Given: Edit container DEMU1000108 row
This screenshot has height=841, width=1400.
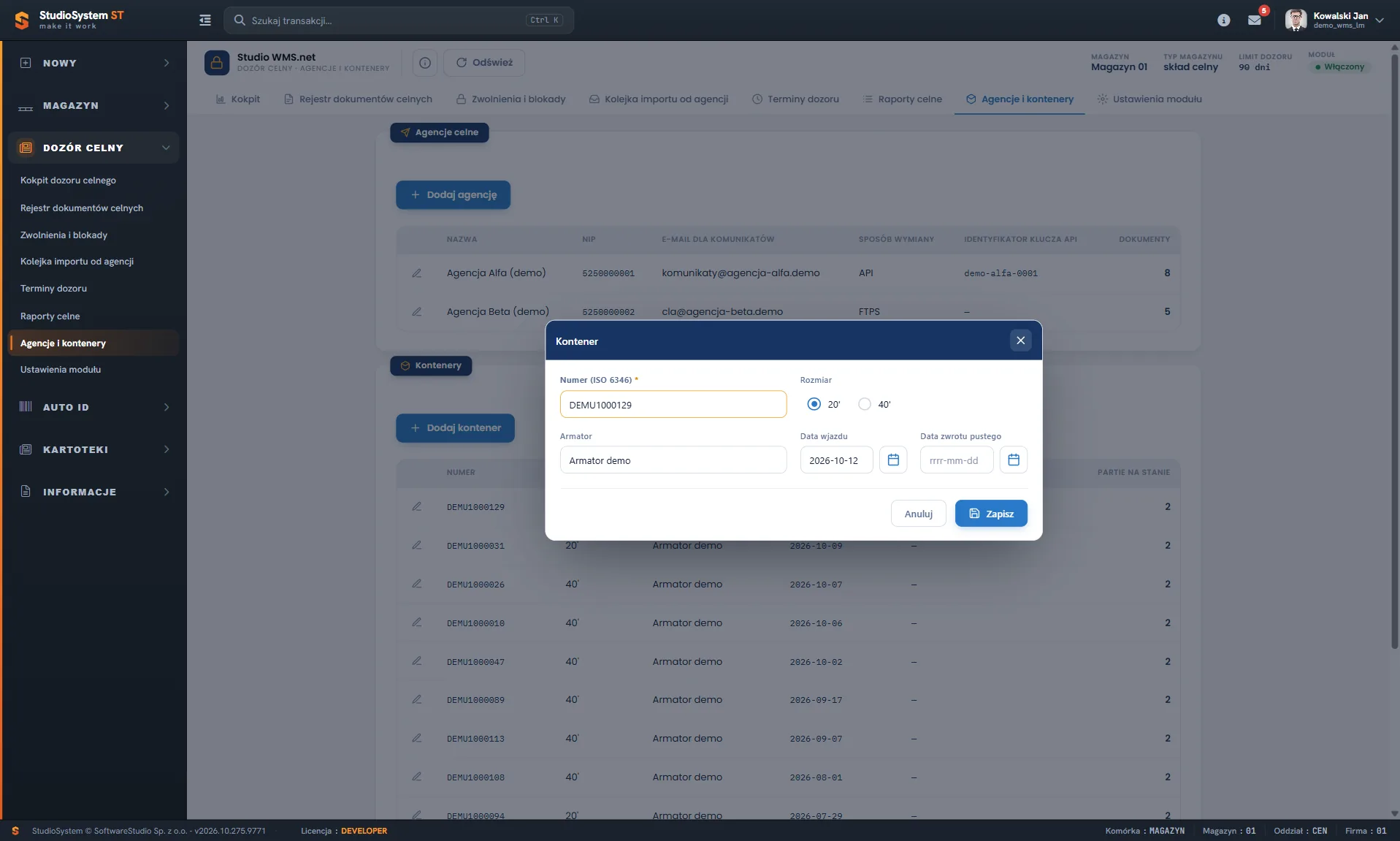Looking at the screenshot, I should (416, 777).
